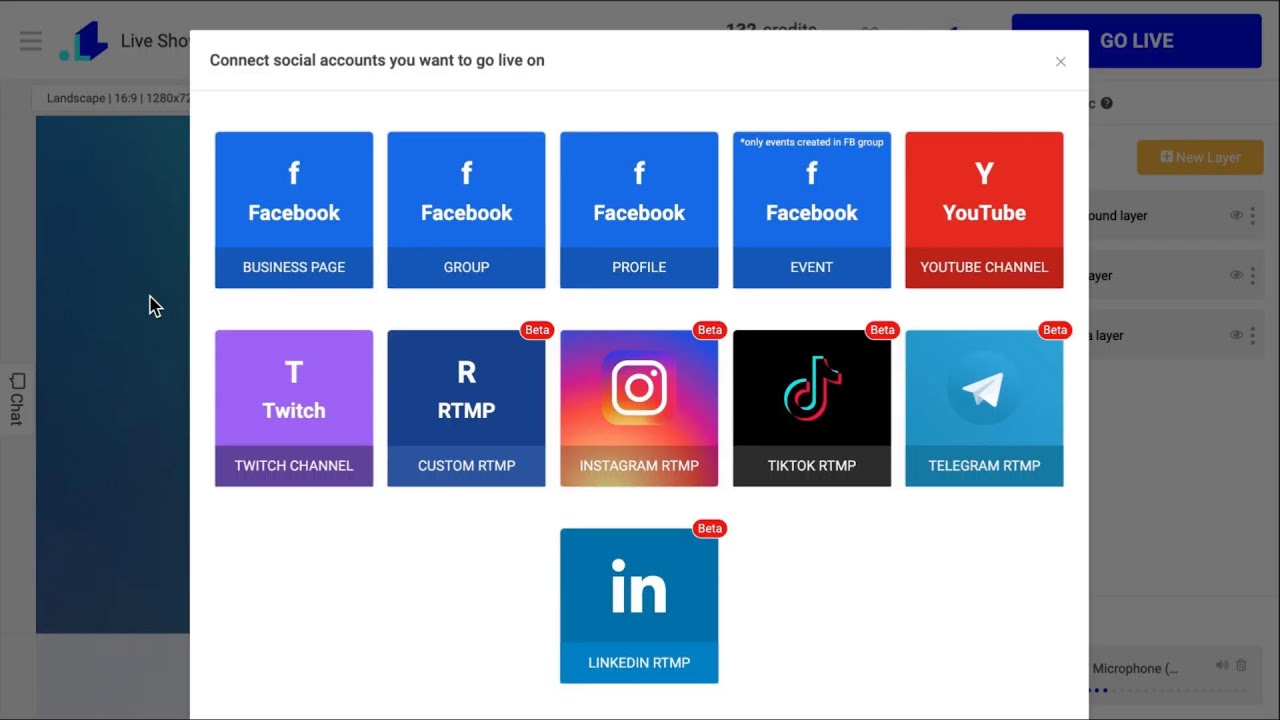
Task: Open three-dot menu on middle layer row
Action: pyautogui.click(x=1252, y=275)
